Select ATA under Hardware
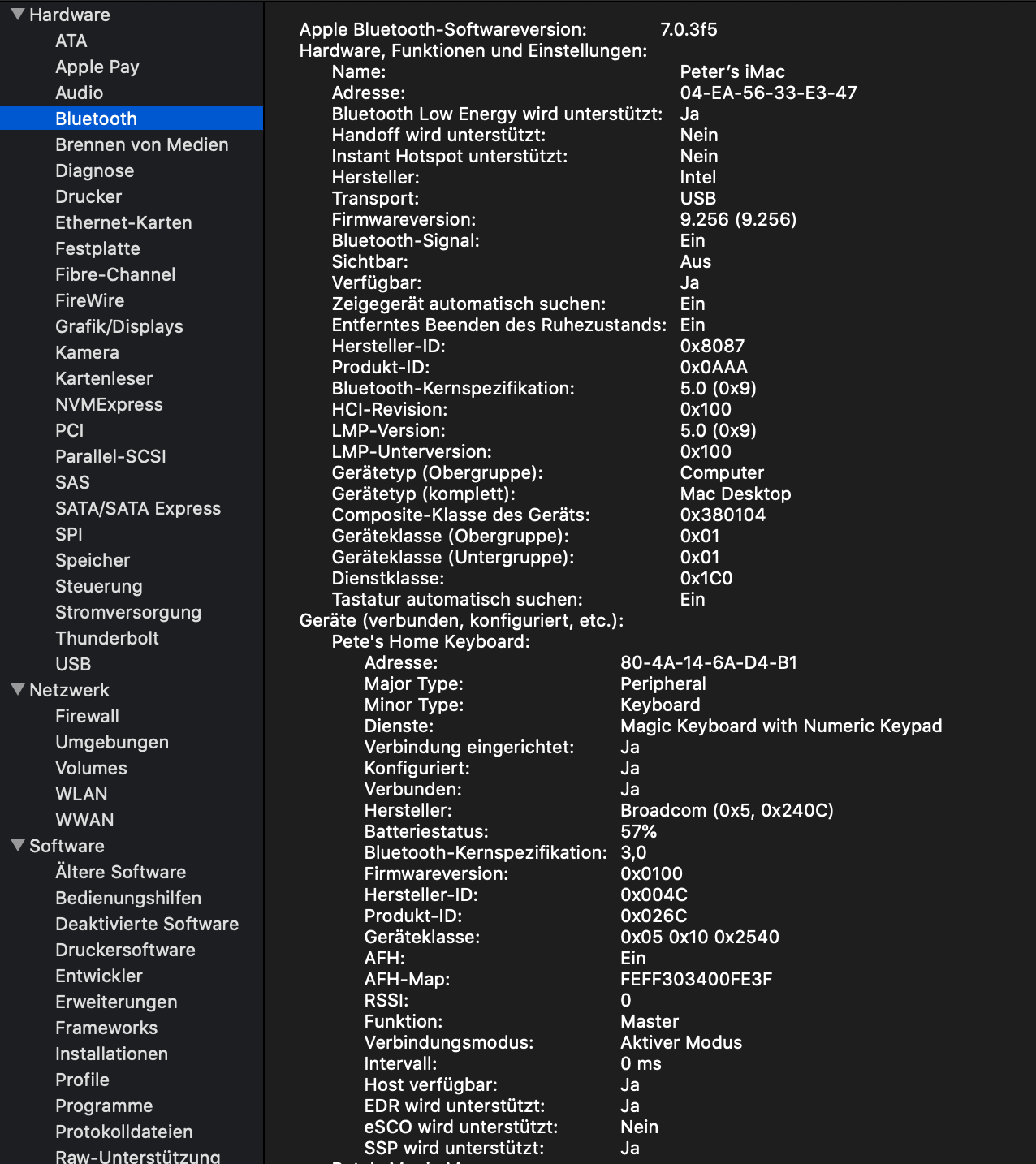Viewport: 1036px width, 1164px height. pos(70,41)
